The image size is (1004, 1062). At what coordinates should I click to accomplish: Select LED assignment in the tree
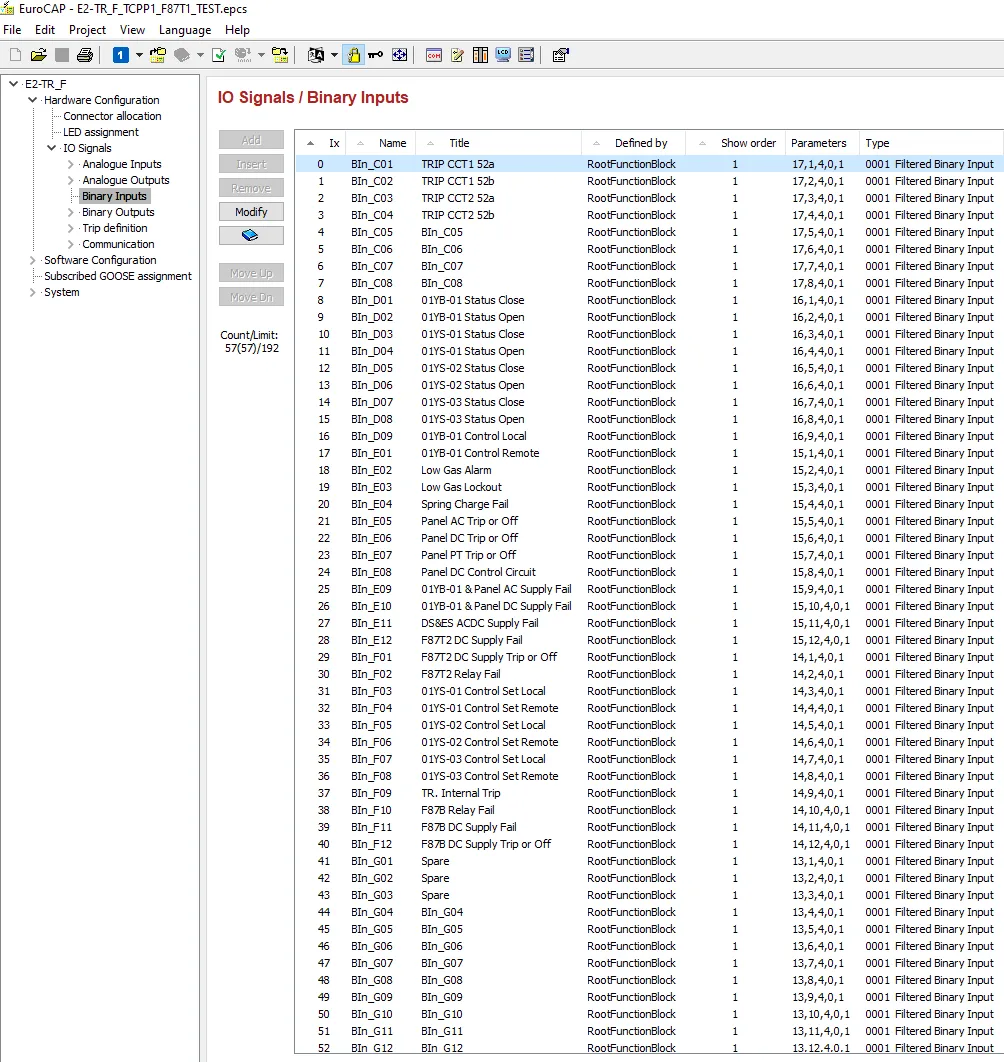(x=101, y=132)
